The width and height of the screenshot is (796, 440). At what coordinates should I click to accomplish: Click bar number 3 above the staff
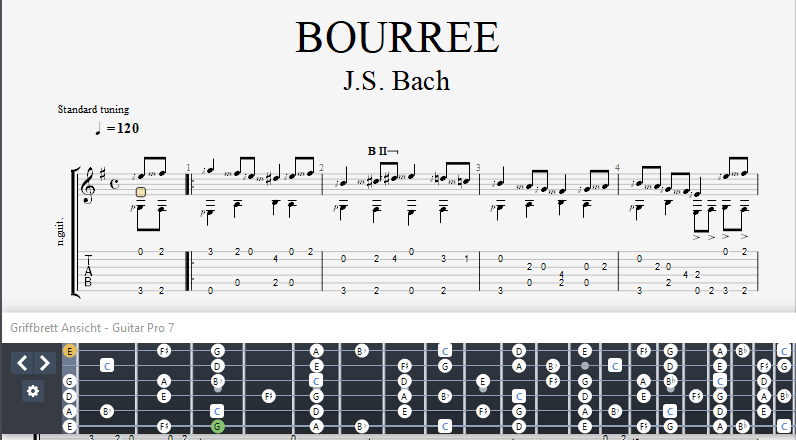[x=478, y=167]
